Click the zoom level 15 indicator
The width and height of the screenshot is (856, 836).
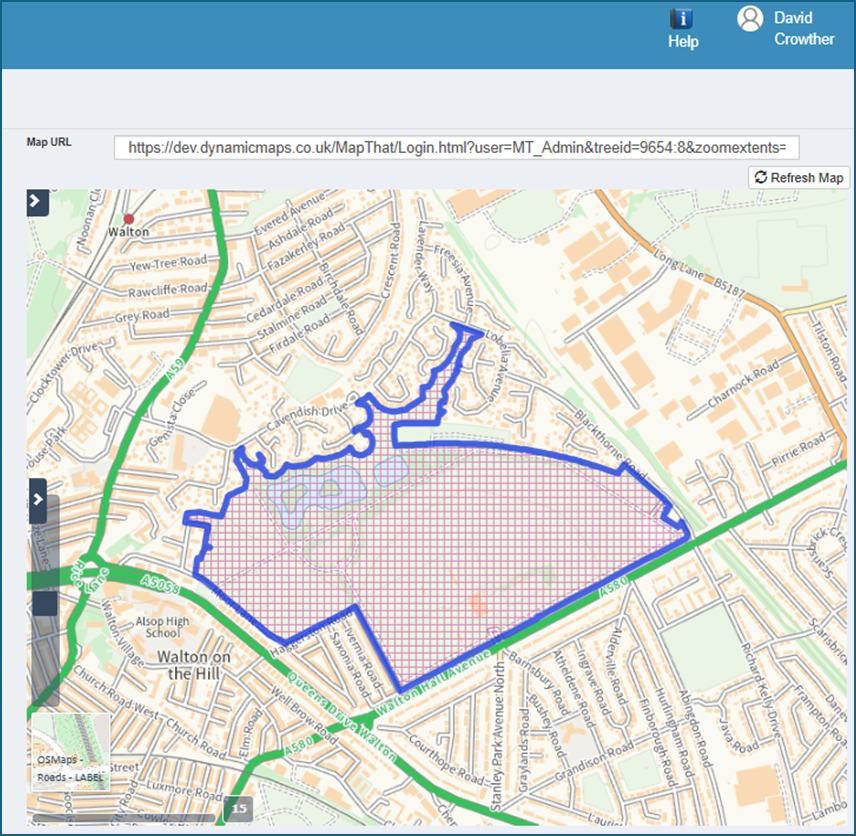(239, 809)
